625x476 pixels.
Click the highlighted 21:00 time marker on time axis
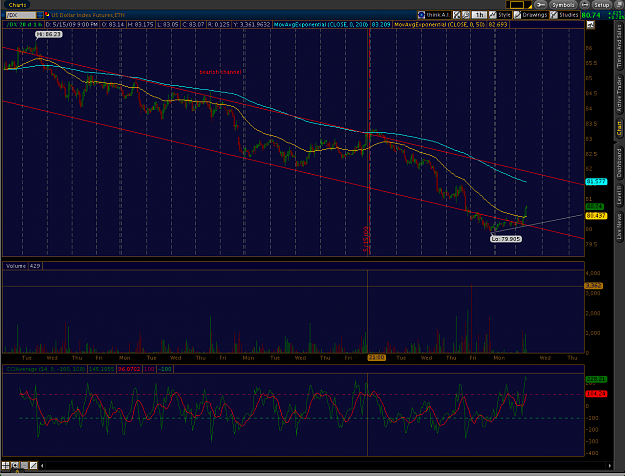[376, 358]
